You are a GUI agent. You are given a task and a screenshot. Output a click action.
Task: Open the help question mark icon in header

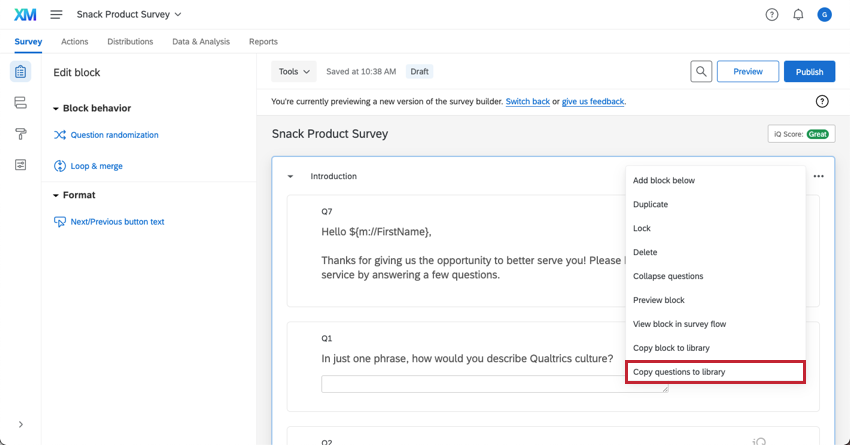771,15
